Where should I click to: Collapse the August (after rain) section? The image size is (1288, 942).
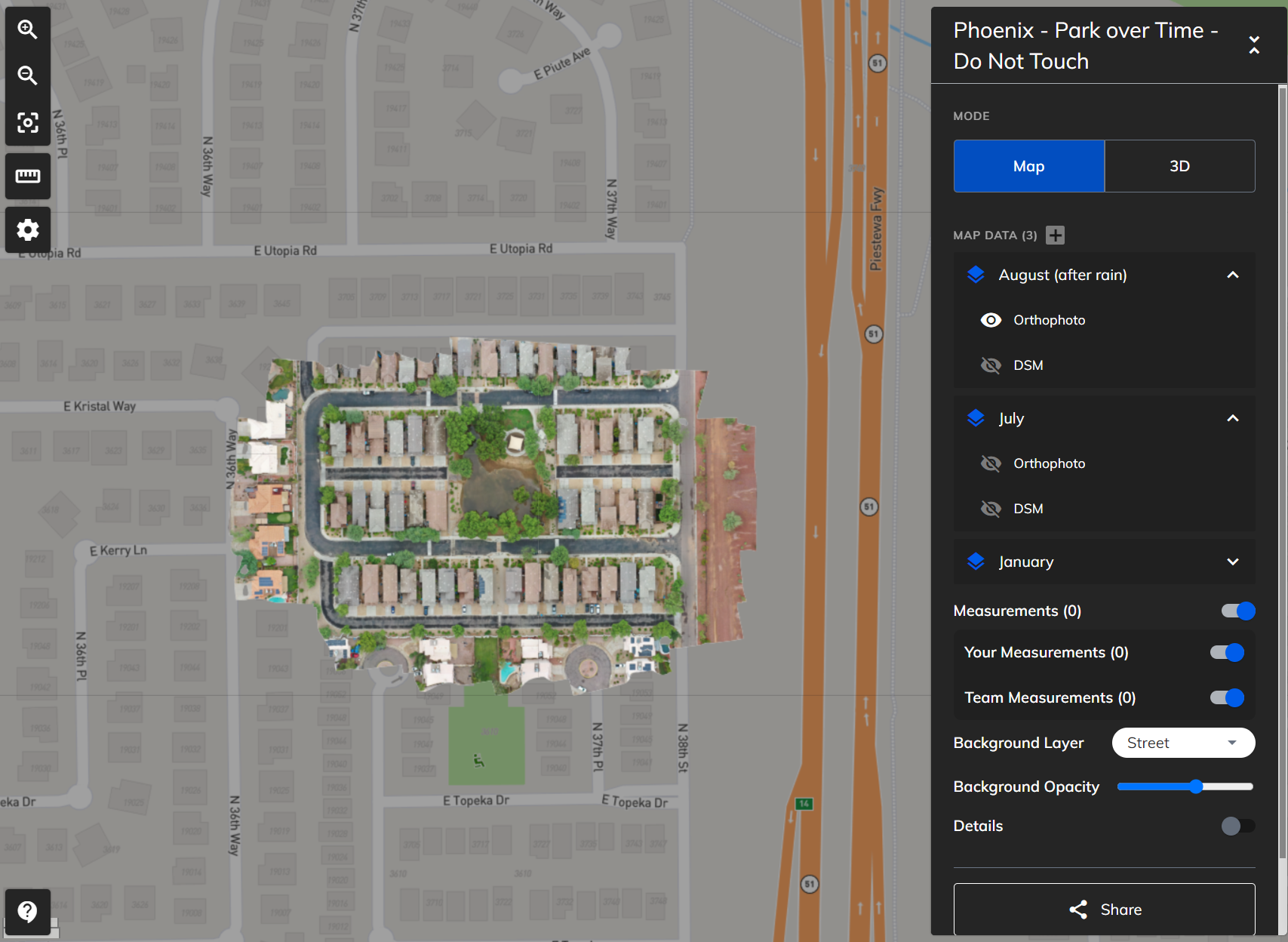coord(1234,275)
